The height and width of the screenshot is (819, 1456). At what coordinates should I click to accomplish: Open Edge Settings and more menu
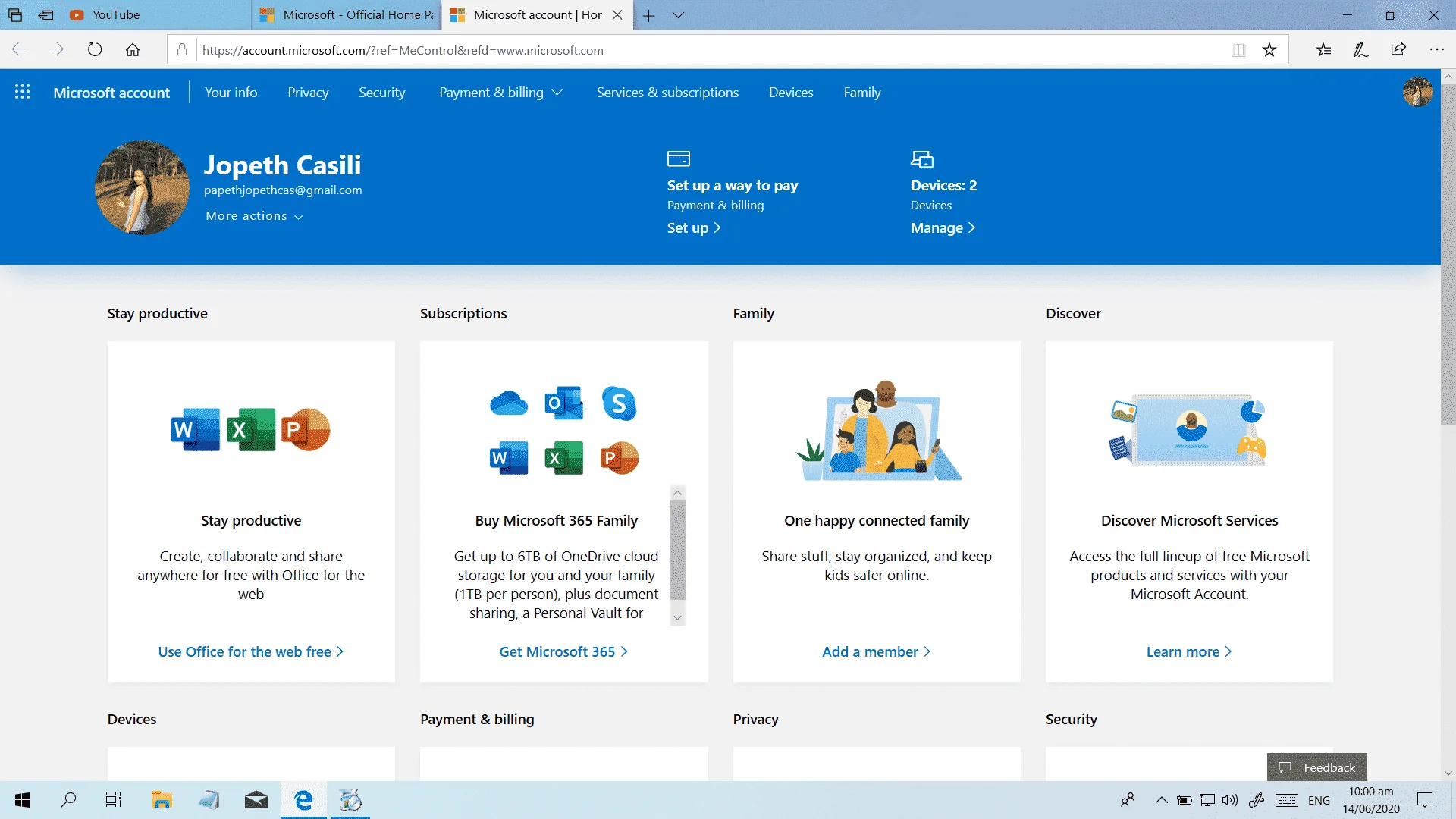[1436, 50]
